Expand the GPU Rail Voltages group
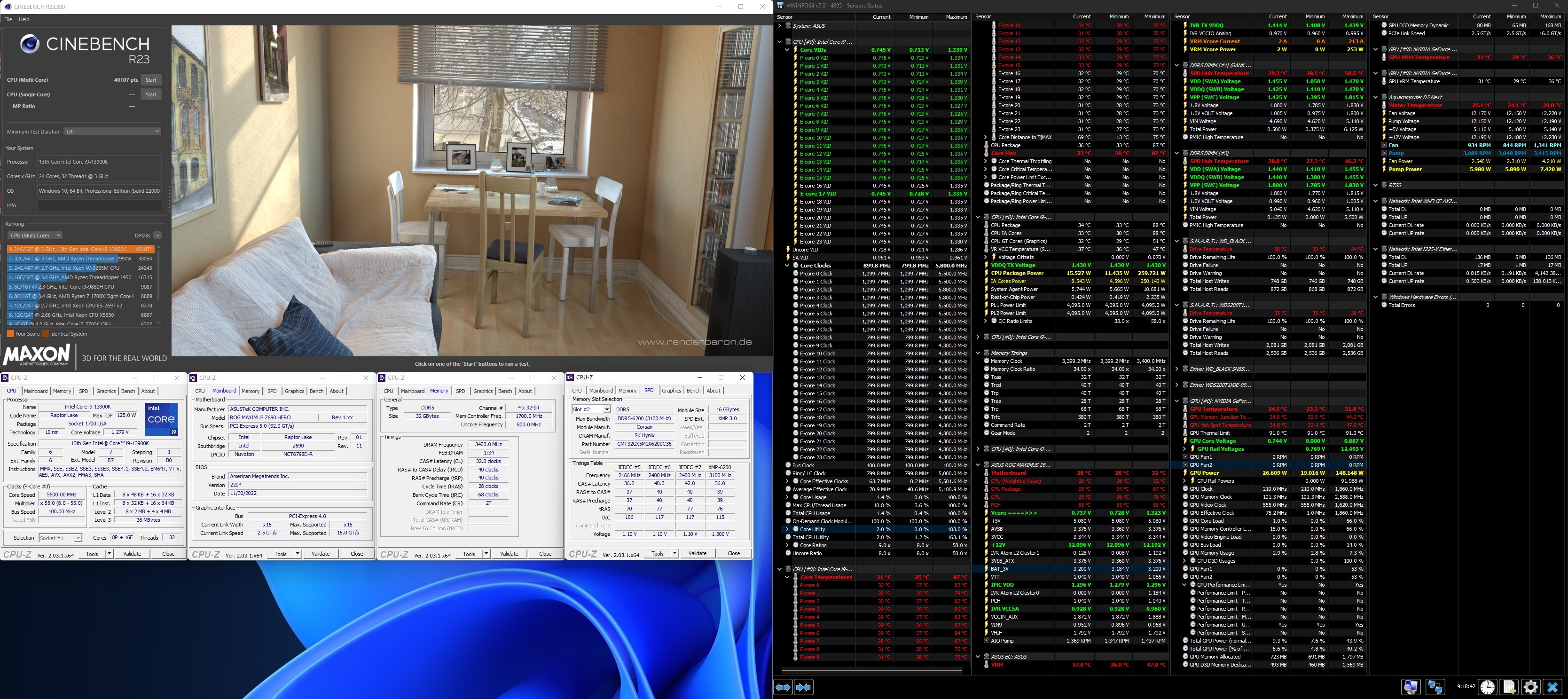This screenshot has width=1568, height=699. [1184, 449]
